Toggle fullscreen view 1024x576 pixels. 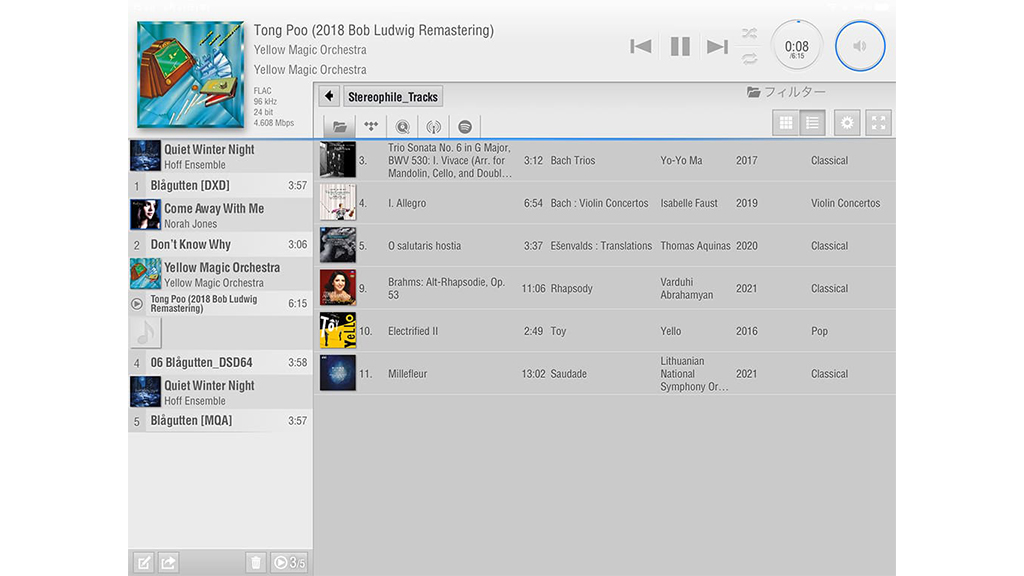[878, 123]
